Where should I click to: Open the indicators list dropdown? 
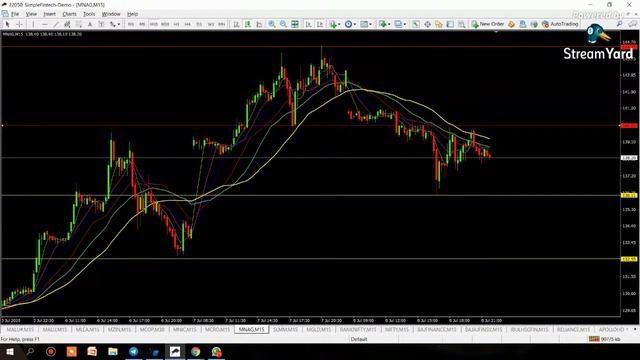336,24
